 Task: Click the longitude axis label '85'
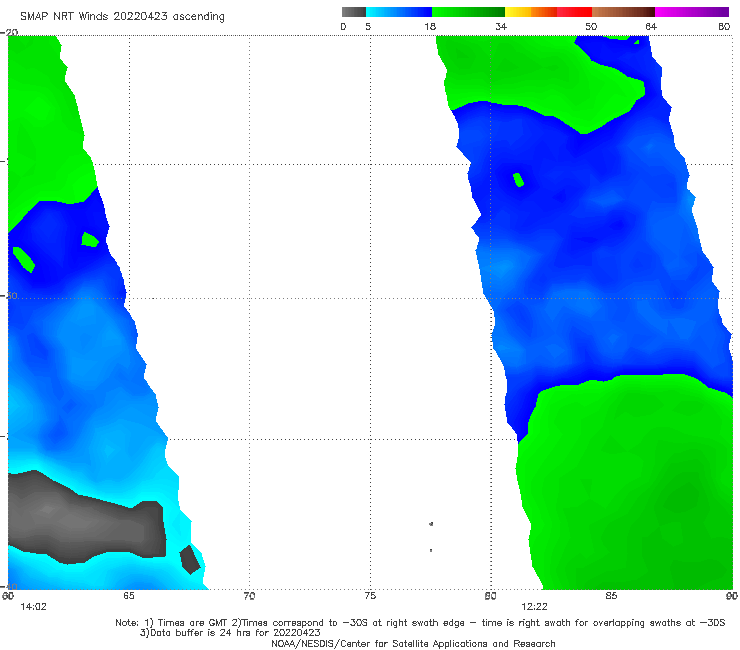tap(611, 596)
